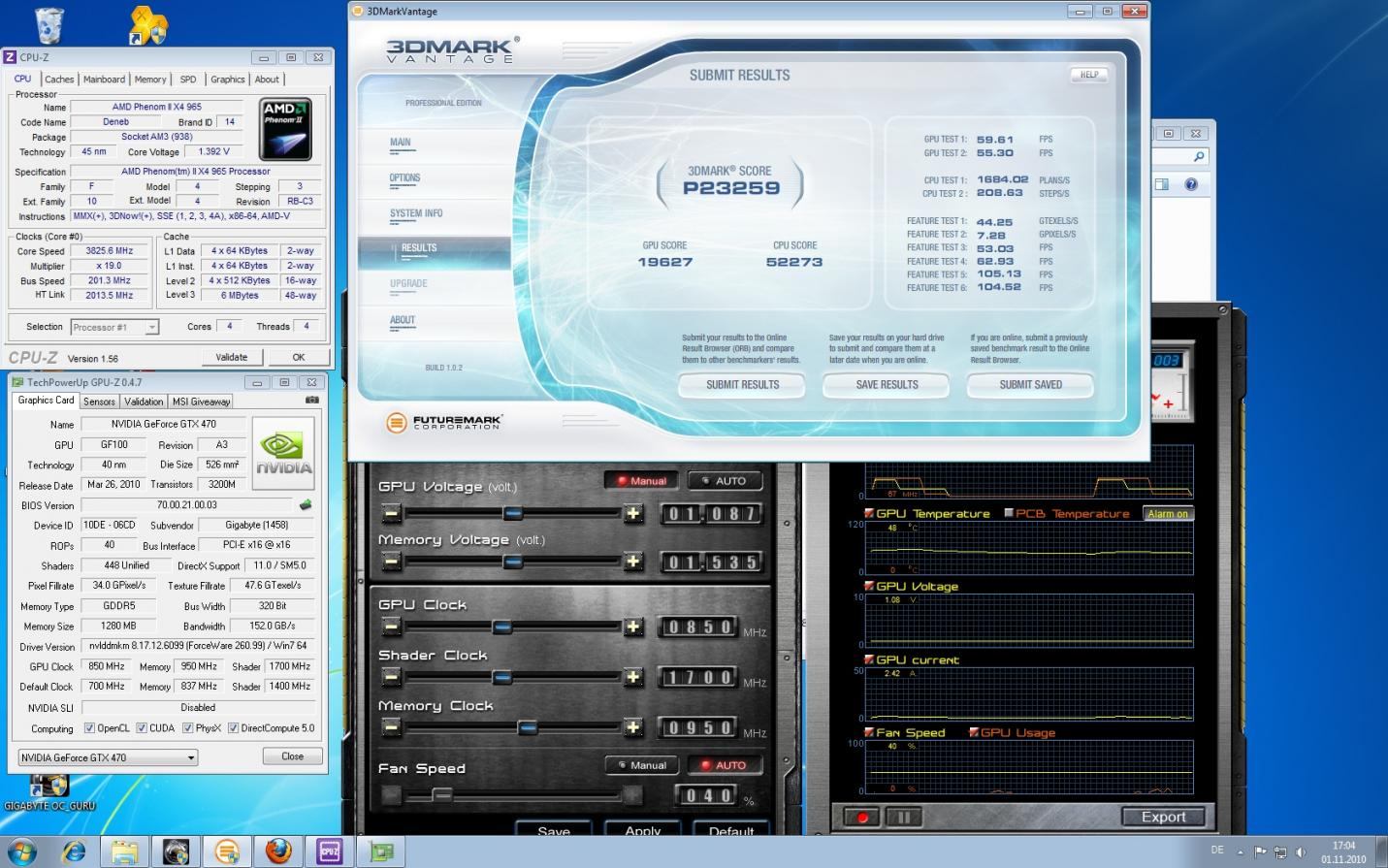The image size is (1388, 868).
Task: Open the SPD tab in CPU-Z
Action: pyautogui.click(x=188, y=80)
